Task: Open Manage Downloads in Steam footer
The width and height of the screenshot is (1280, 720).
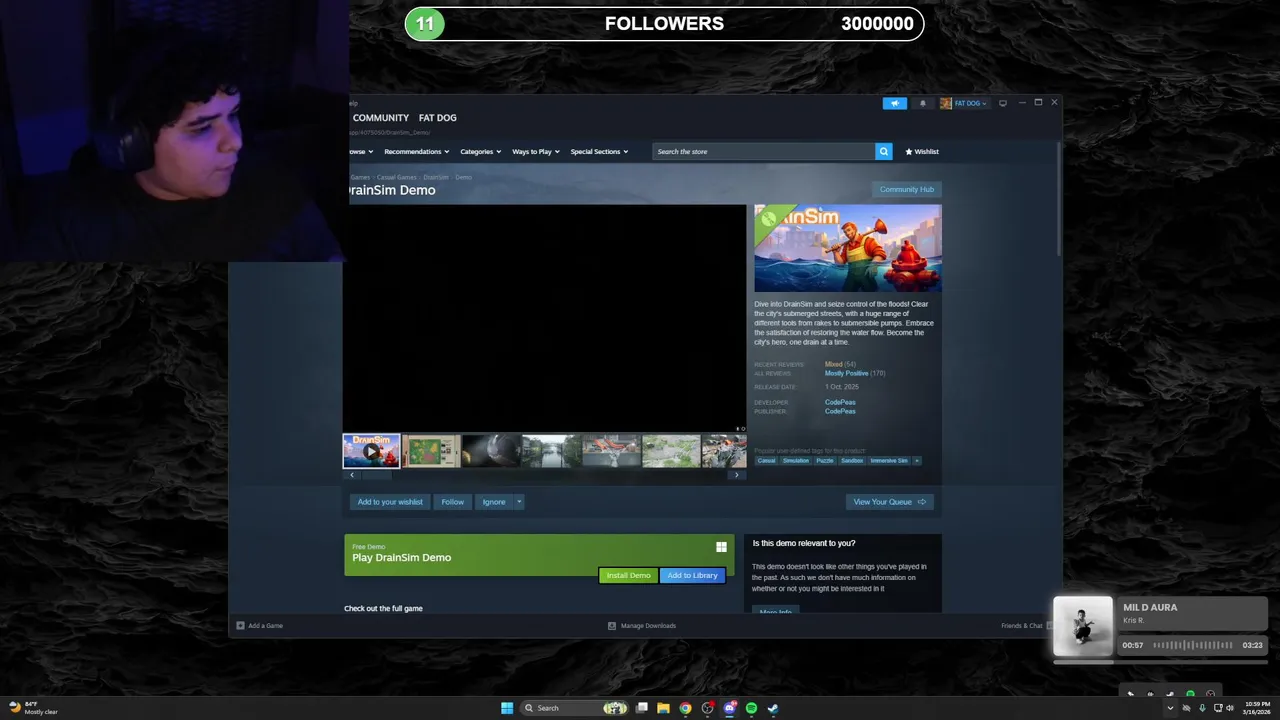Action: click(x=642, y=626)
